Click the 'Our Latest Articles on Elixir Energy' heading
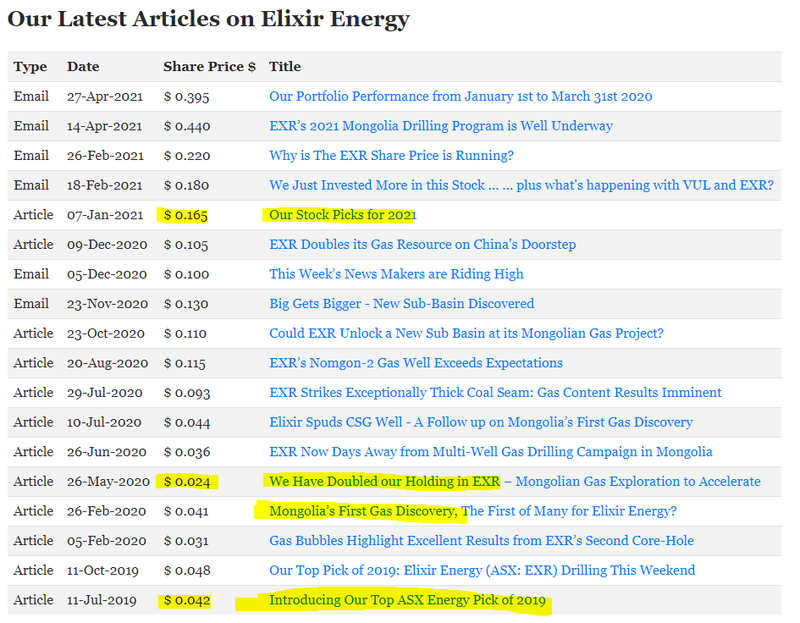The width and height of the screenshot is (800, 623). tap(209, 19)
